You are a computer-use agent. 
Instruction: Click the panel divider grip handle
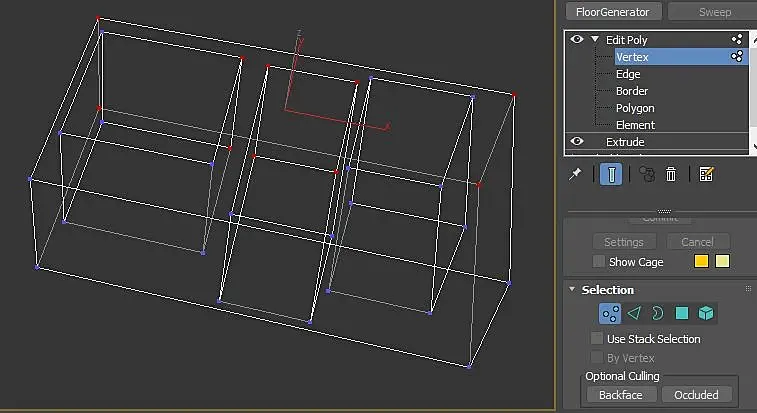click(664, 211)
